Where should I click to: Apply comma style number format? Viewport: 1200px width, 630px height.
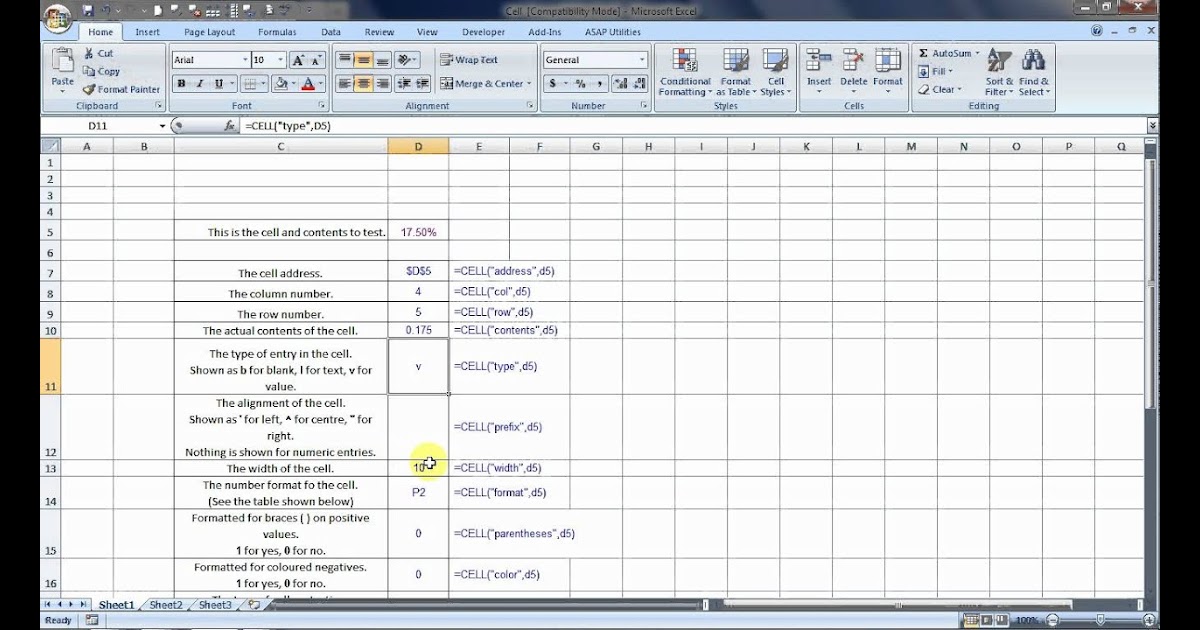pyautogui.click(x=598, y=84)
